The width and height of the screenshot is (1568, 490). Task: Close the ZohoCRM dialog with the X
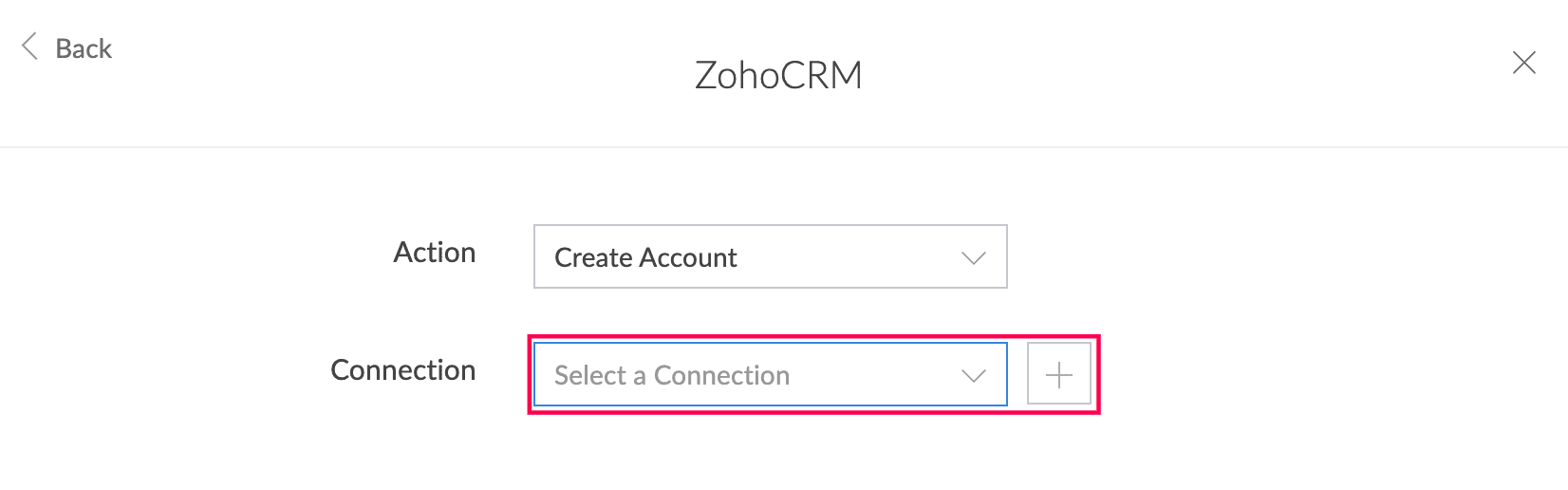(1524, 63)
